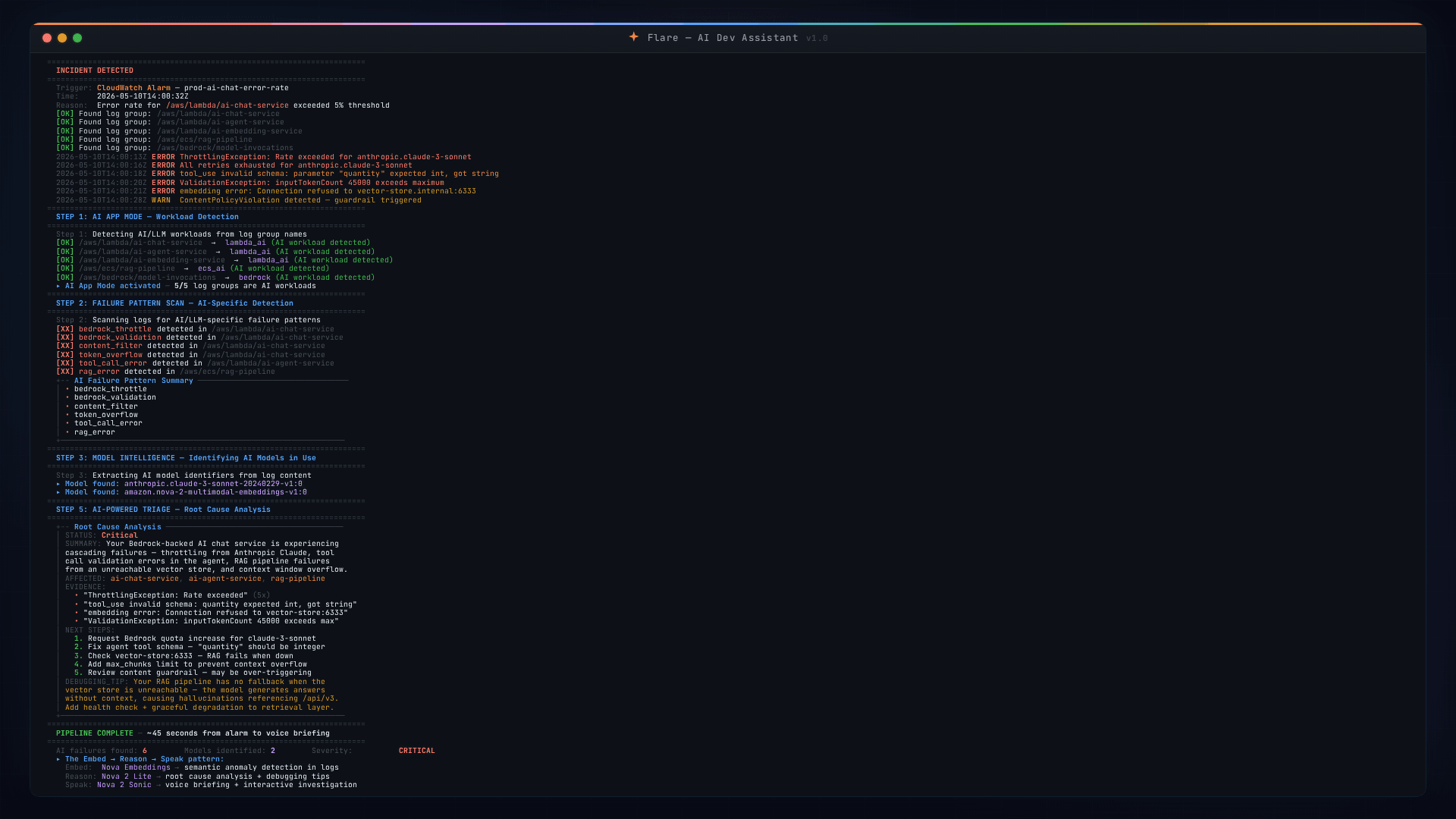
Task: Click the "STEP 2: FAILURE PATTERN SCAN" heading
Action: (x=174, y=303)
